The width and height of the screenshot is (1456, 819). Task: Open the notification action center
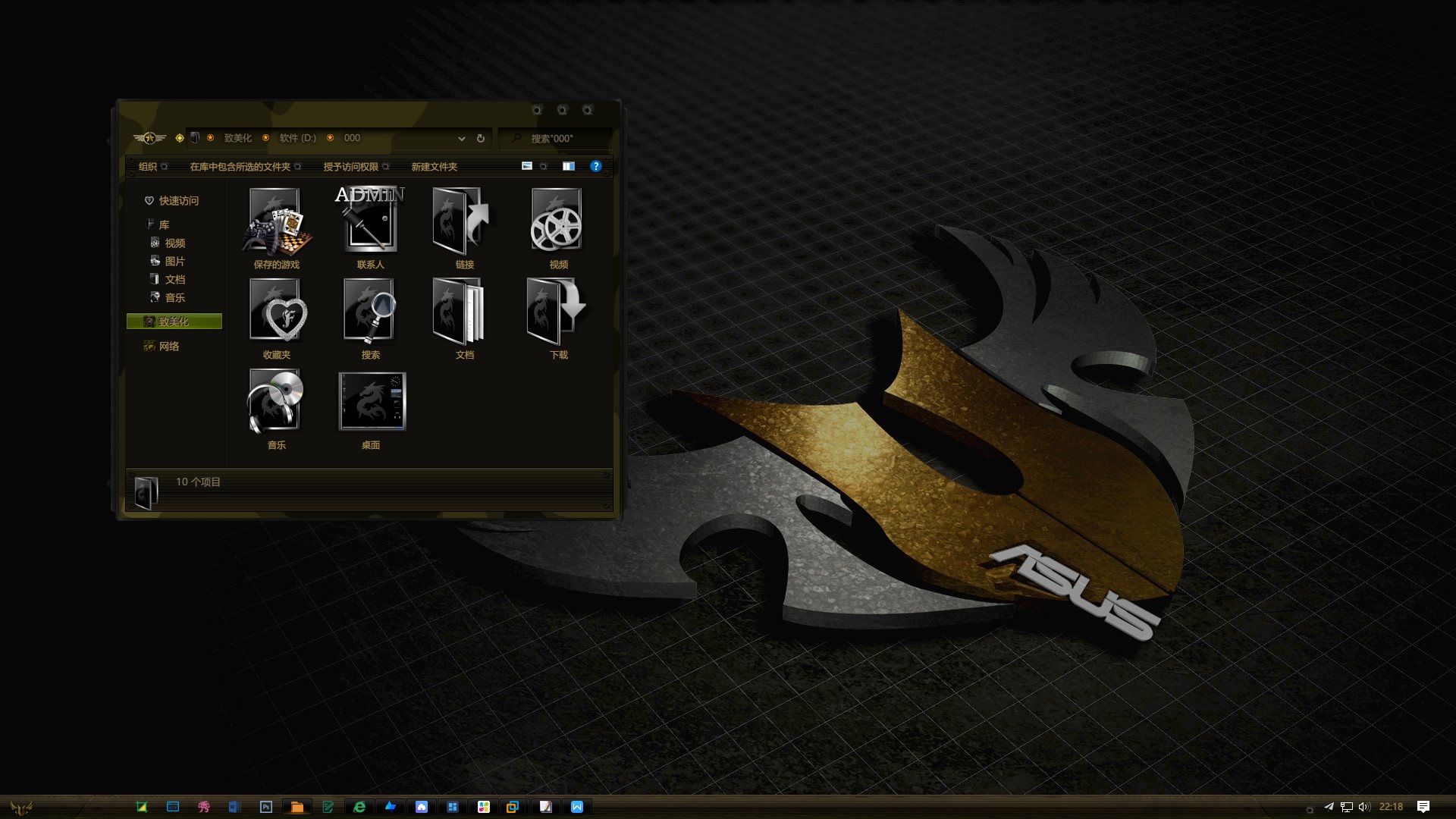pyautogui.click(x=1423, y=807)
